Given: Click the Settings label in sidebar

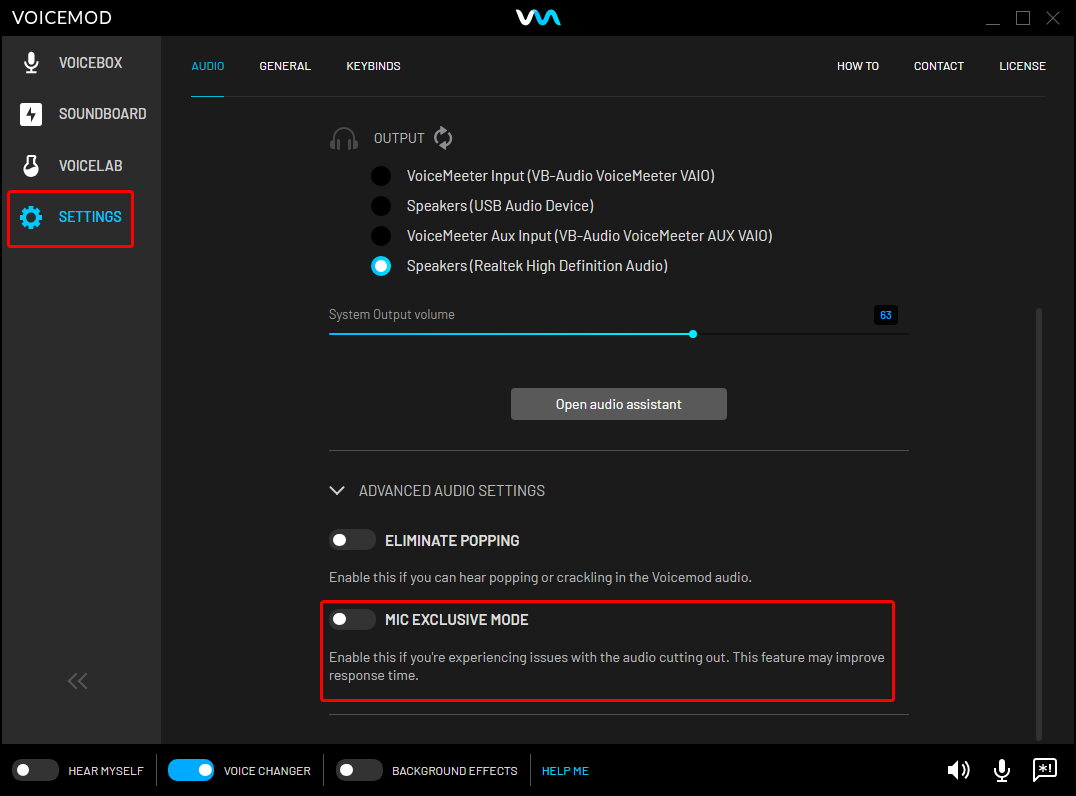Looking at the screenshot, I should pyautogui.click(x=90, y=217).
